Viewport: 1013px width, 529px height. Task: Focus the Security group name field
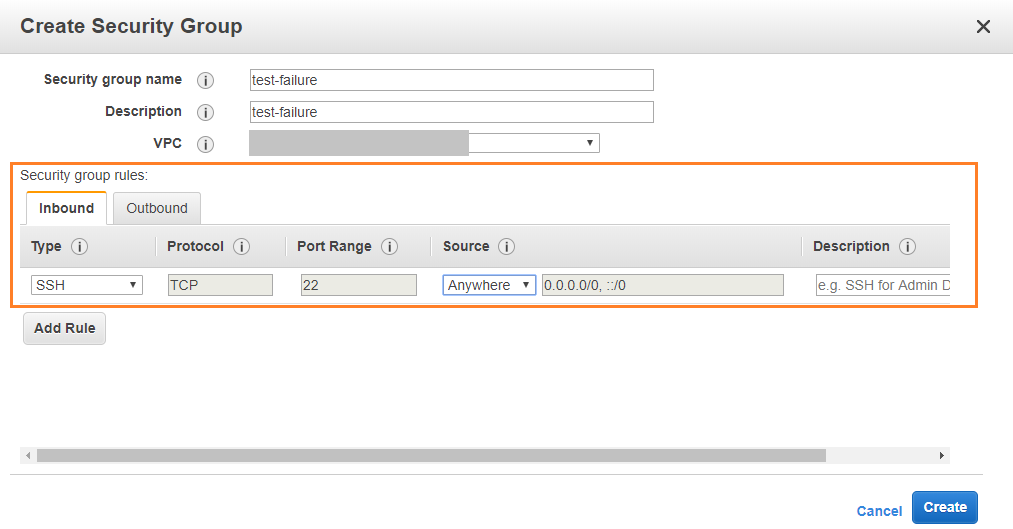[x=451, y=80]
